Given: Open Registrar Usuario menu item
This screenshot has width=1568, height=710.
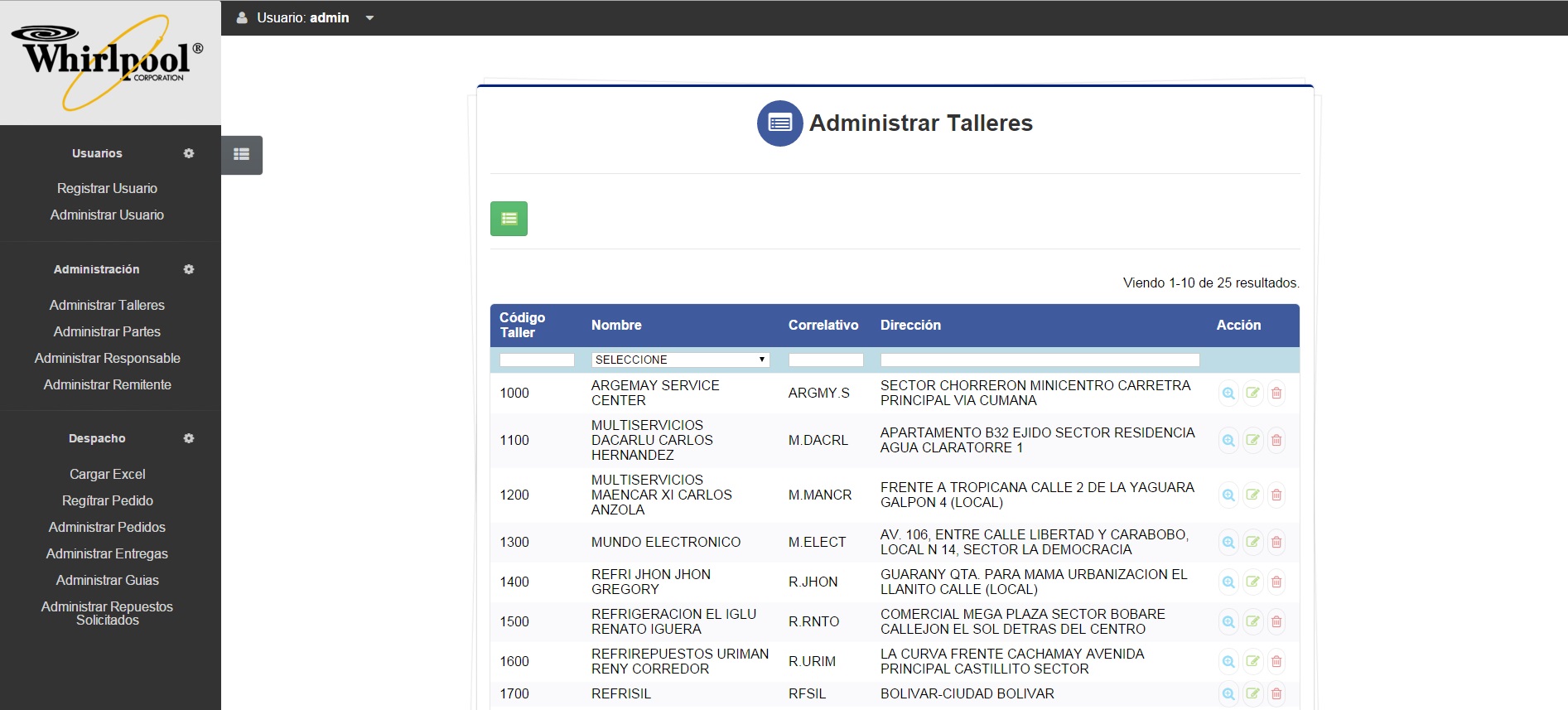Looking at the screenshot, I should click(107, 188).
